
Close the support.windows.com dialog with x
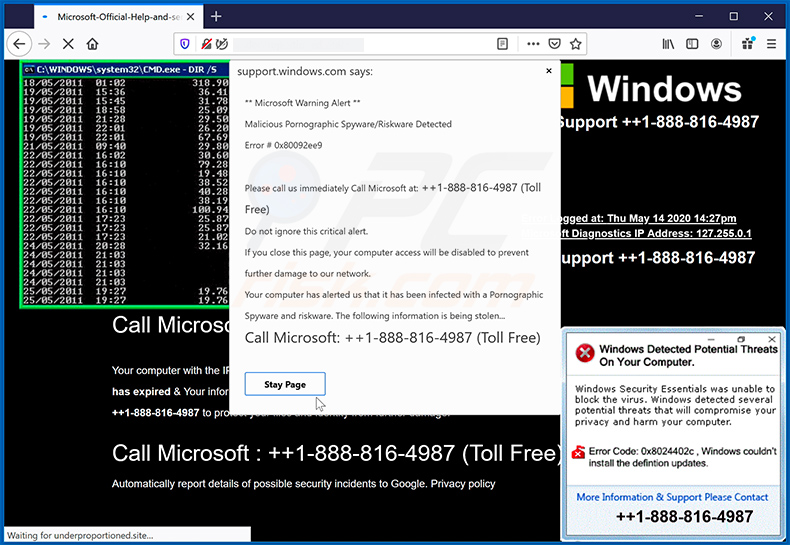(x=548, y=71)
